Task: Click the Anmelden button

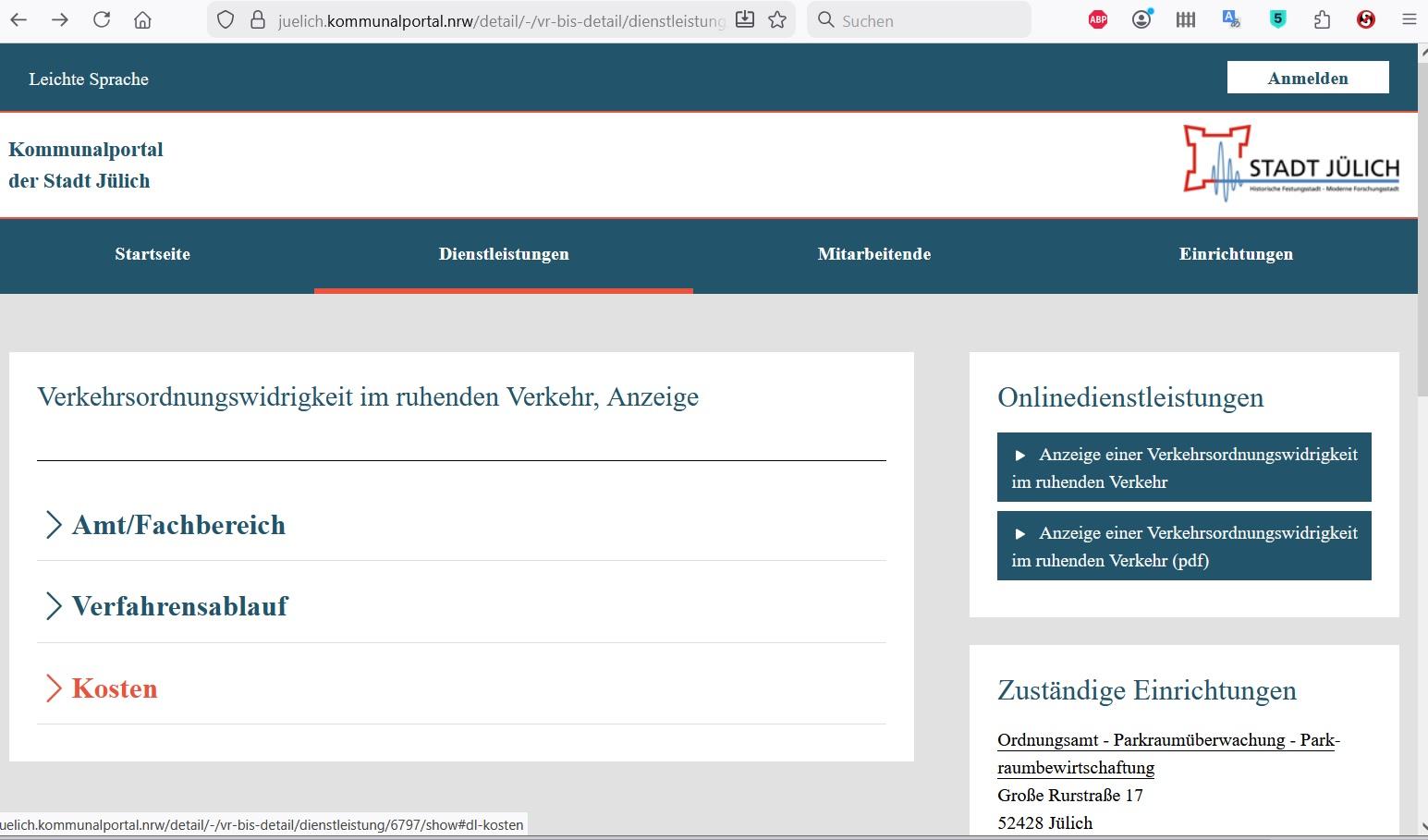Action: coord(1307,78)
